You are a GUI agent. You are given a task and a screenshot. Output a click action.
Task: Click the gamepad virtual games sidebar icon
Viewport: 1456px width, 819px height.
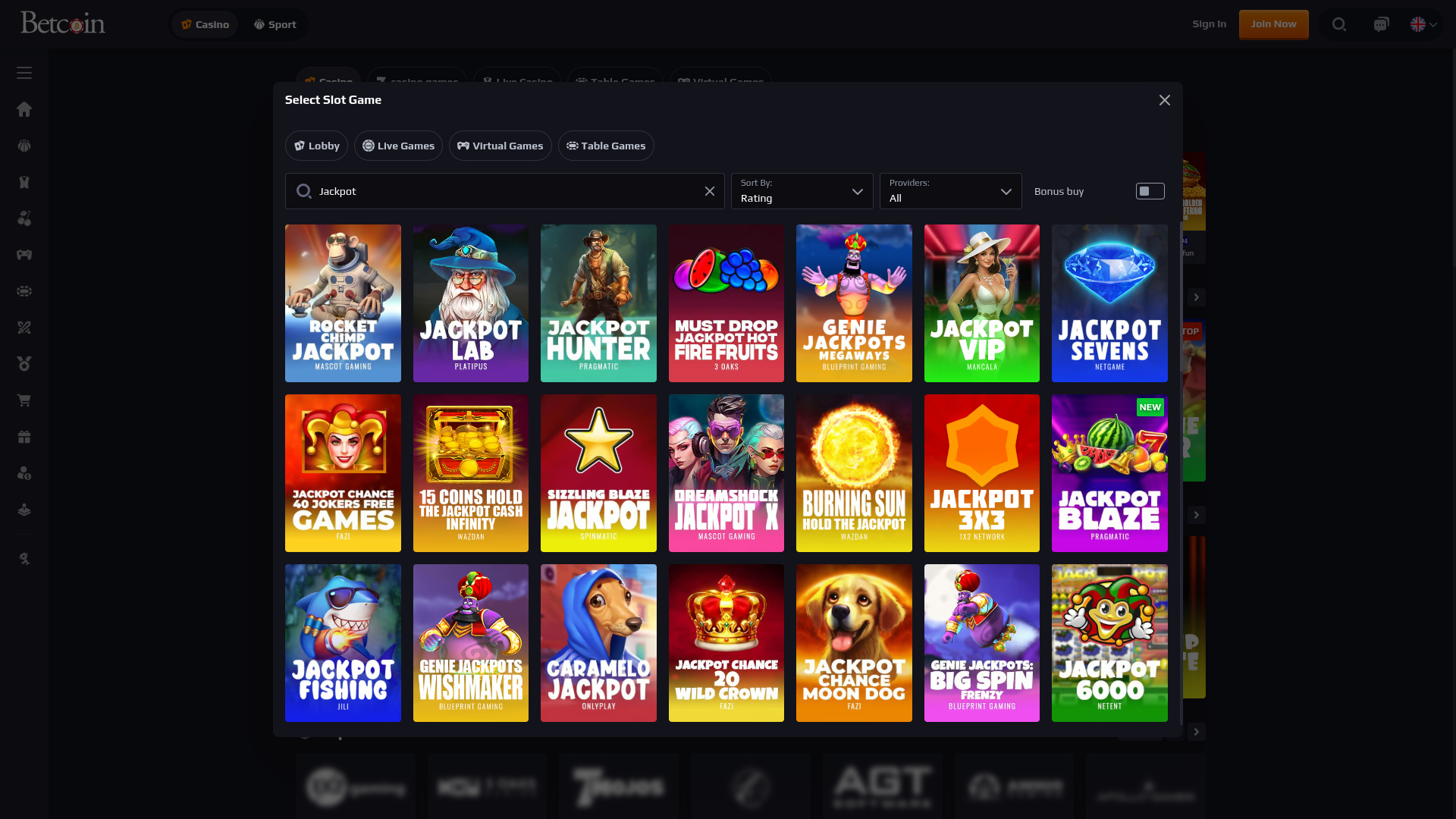coord(24,255)
